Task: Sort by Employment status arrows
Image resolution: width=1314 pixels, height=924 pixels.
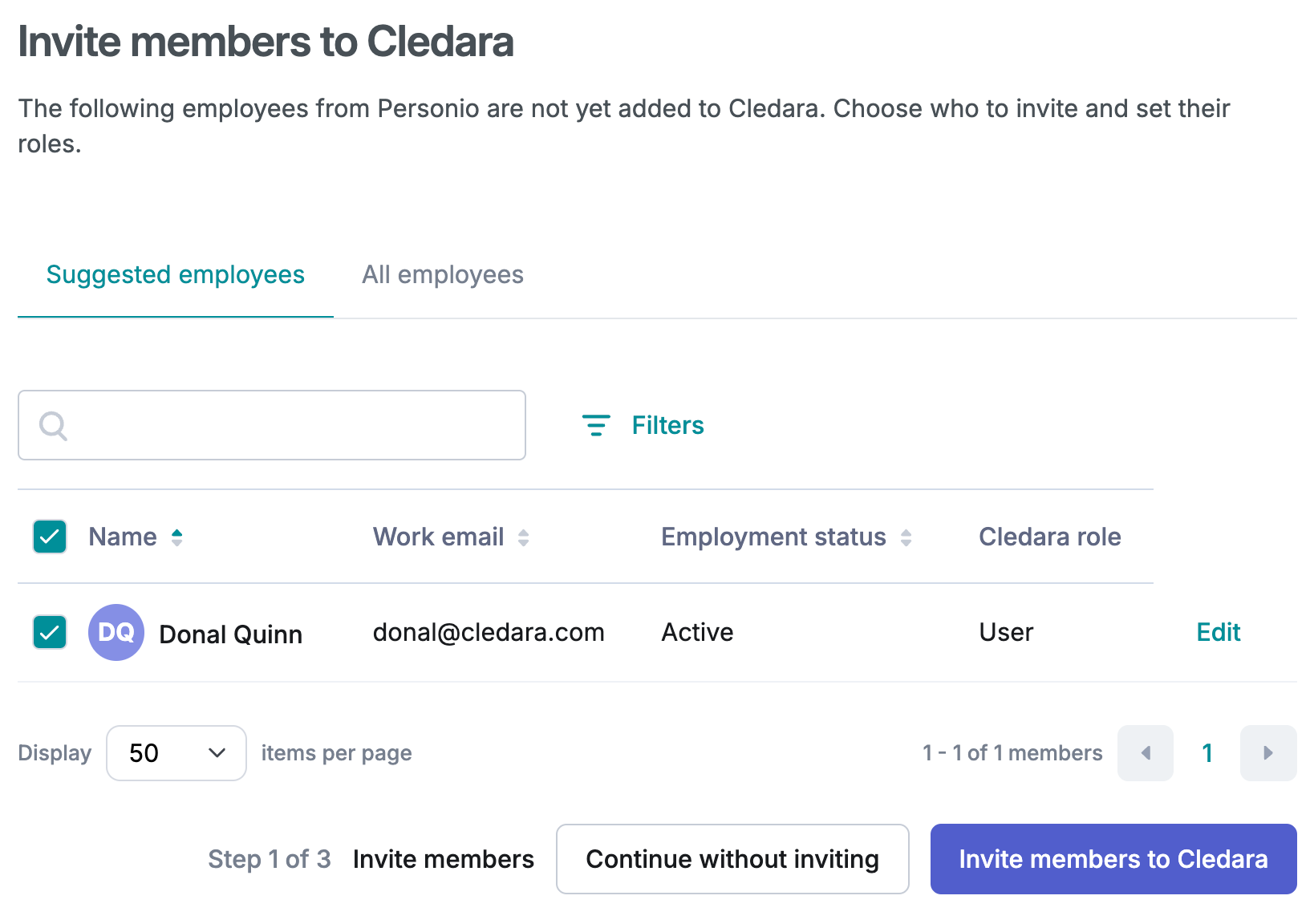Action: 906,537
